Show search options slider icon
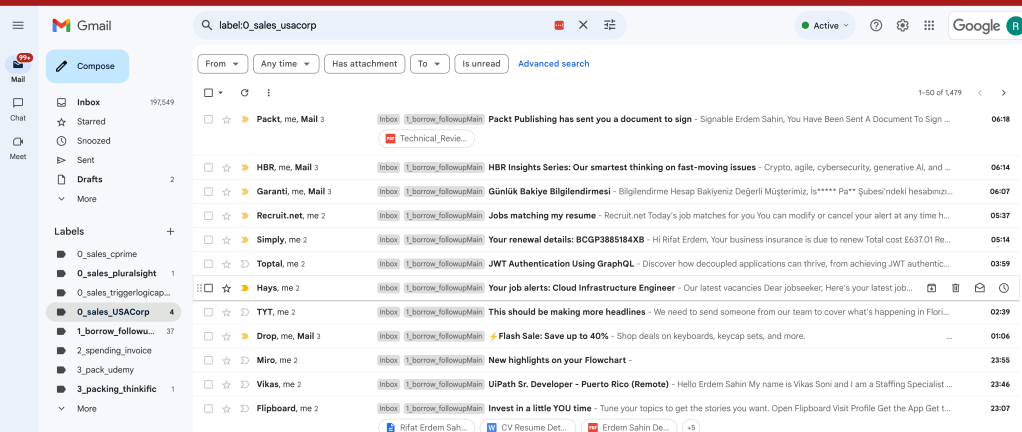 [x=609, y=25]
